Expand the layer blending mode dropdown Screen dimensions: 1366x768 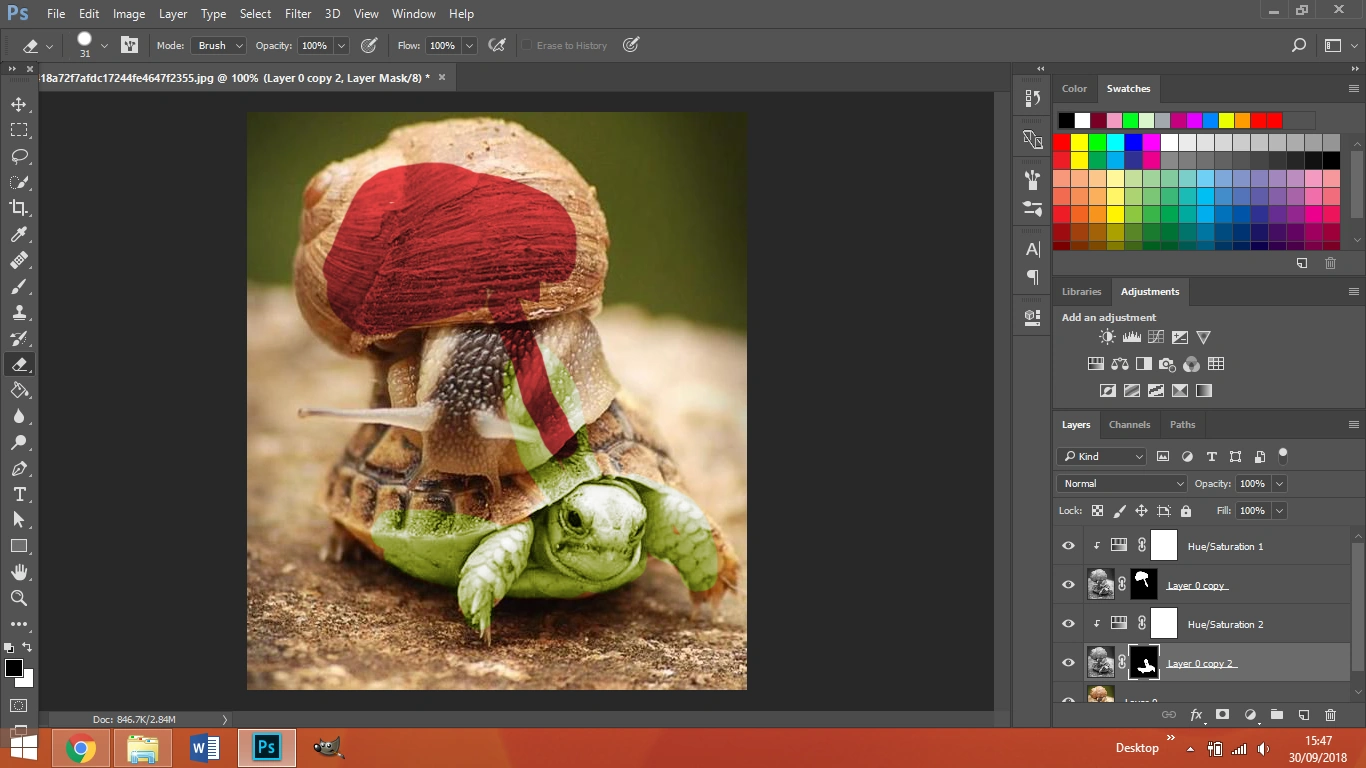1121,483
